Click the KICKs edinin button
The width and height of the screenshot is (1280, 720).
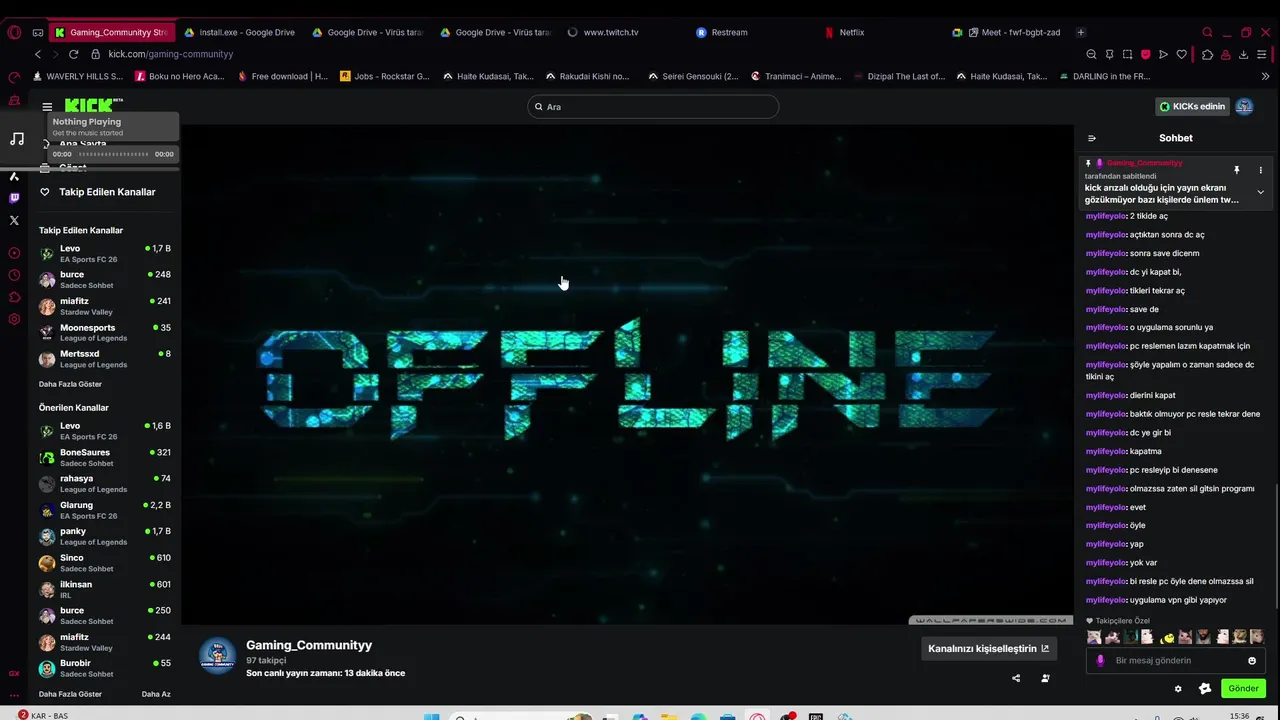pyautogui.click(x=1192, y=106)
